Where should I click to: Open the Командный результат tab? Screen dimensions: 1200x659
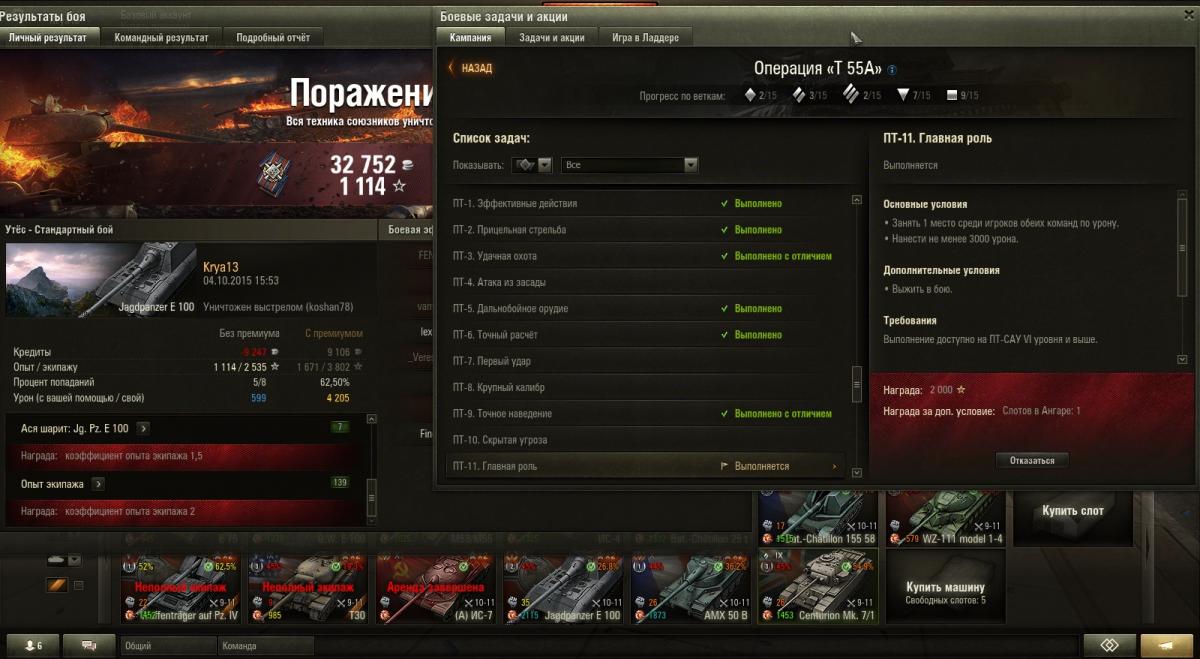pyautogui.click(x=161, y=37)
